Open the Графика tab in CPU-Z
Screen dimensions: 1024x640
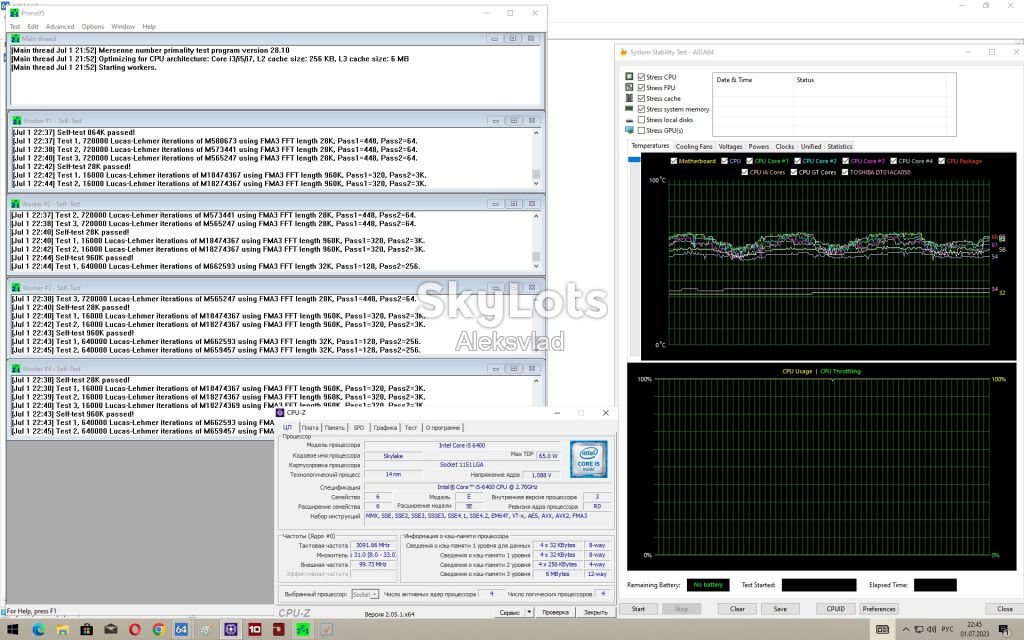(385, 428)
